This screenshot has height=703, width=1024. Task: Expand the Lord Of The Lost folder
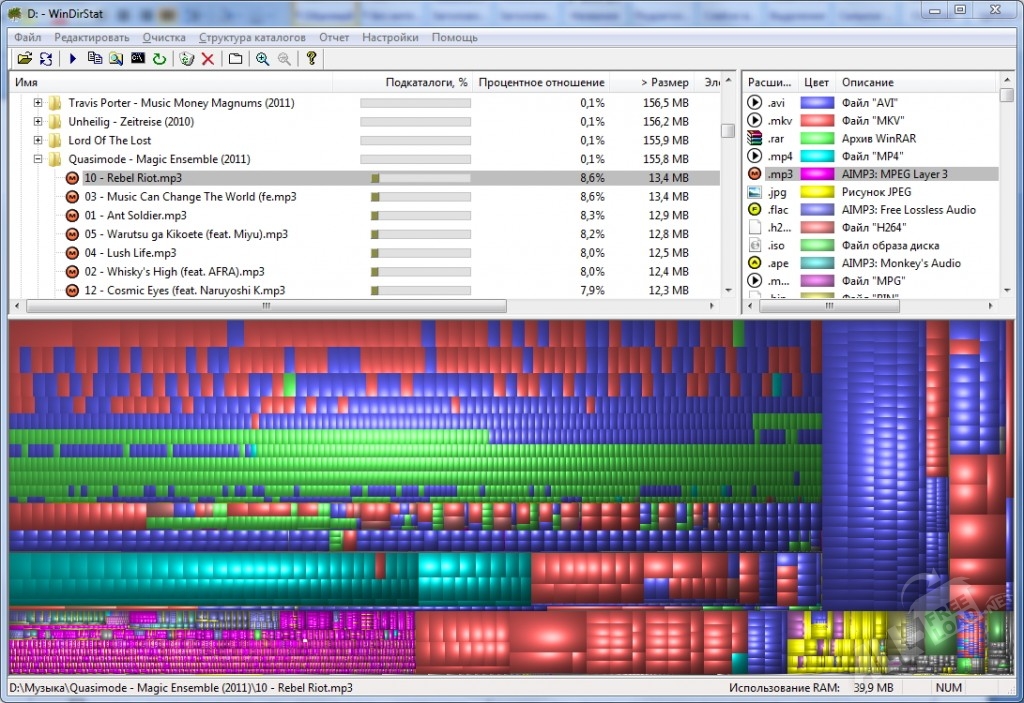click(39, 140)
